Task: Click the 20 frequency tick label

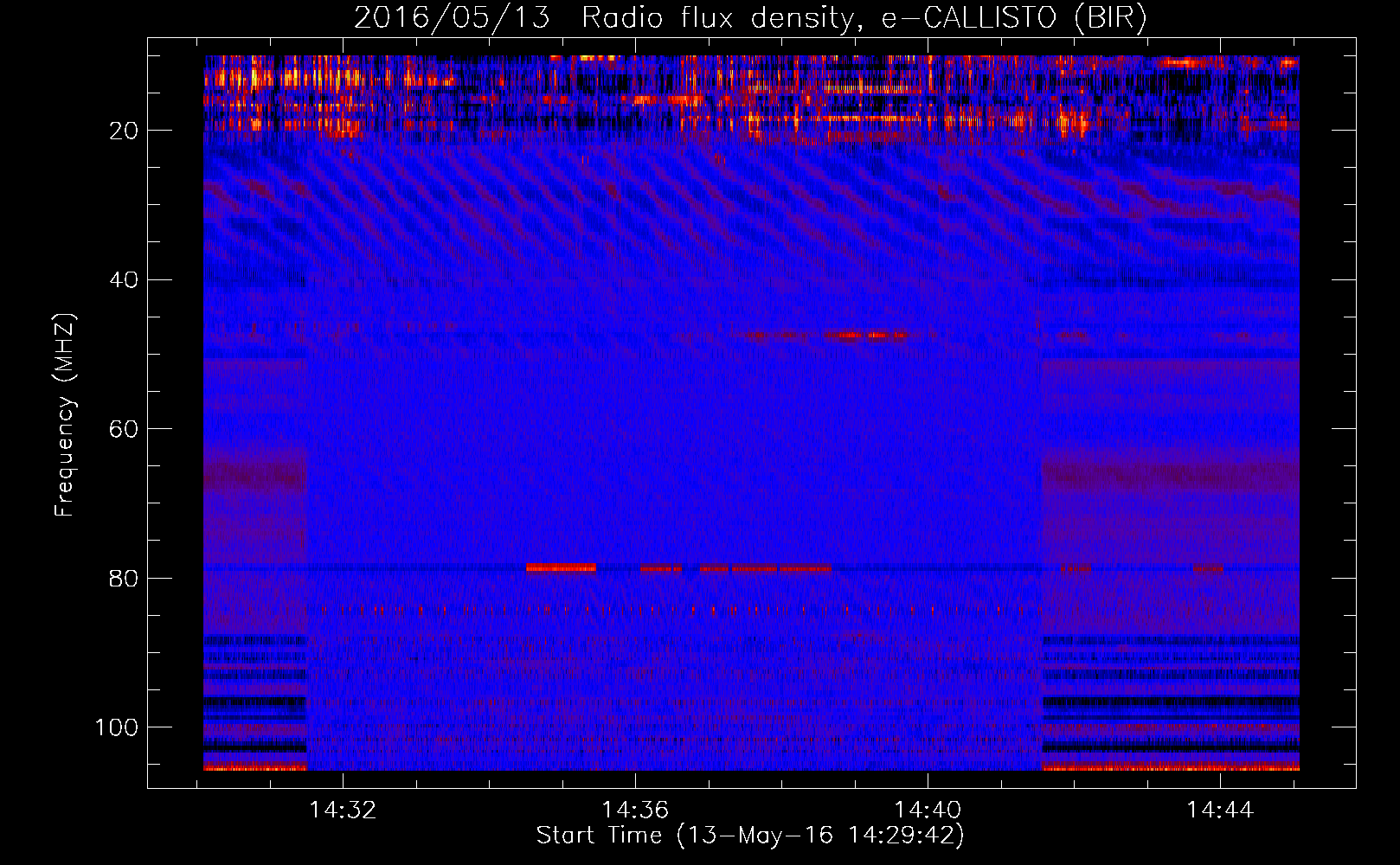Action: 125,131
